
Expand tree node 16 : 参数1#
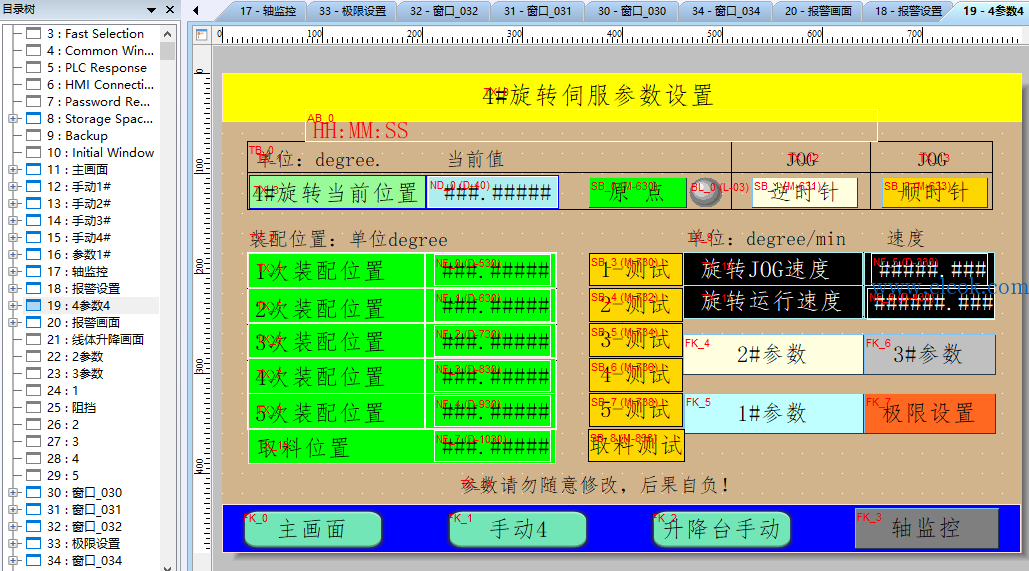[x=13, y=255]
